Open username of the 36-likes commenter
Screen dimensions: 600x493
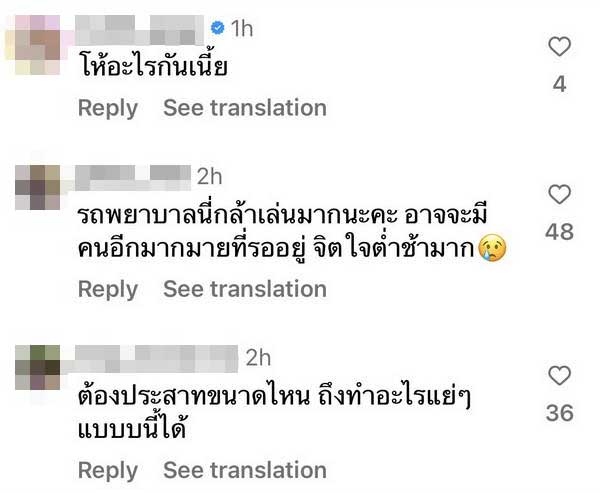click(158, 357)
